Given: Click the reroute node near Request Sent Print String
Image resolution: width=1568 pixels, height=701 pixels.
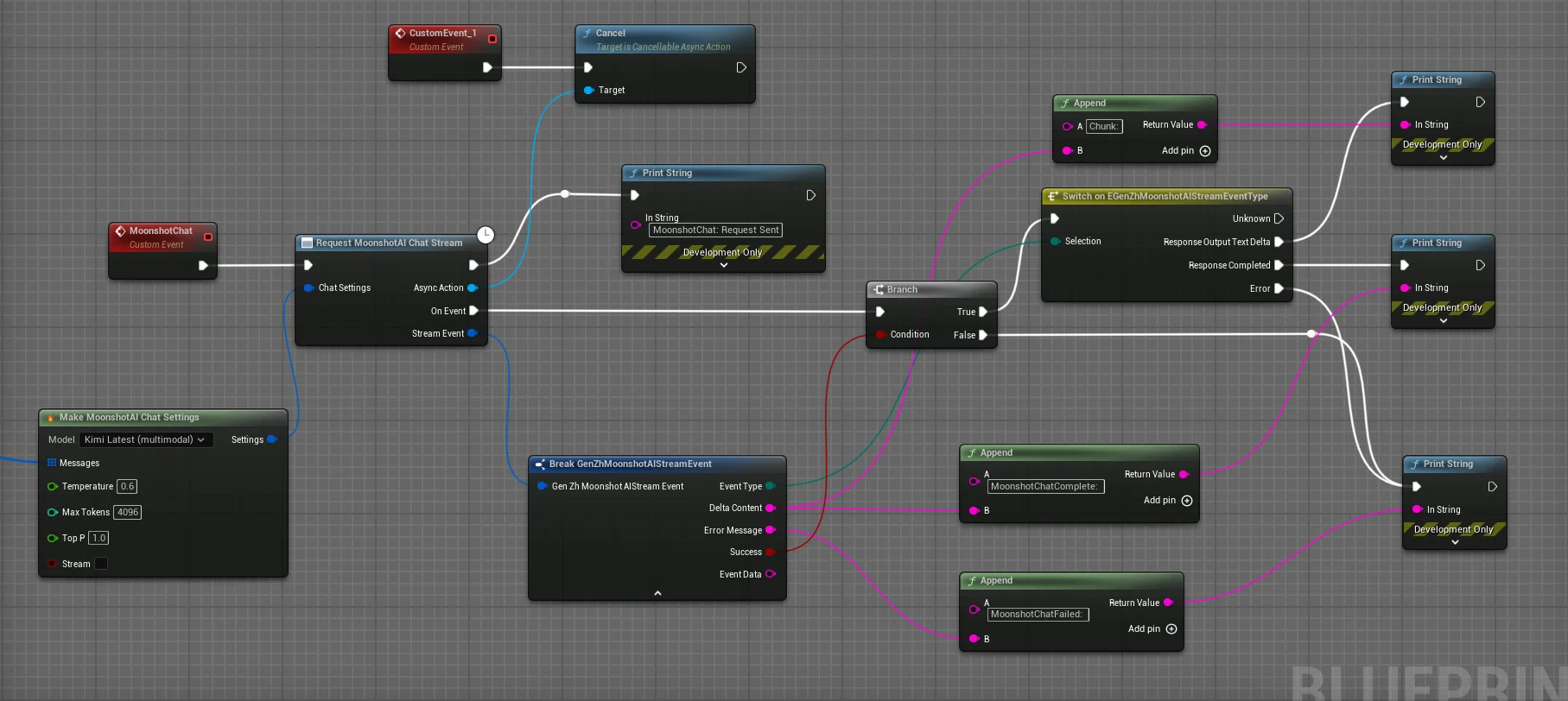Looking at the screenshot, I should 565,194.
